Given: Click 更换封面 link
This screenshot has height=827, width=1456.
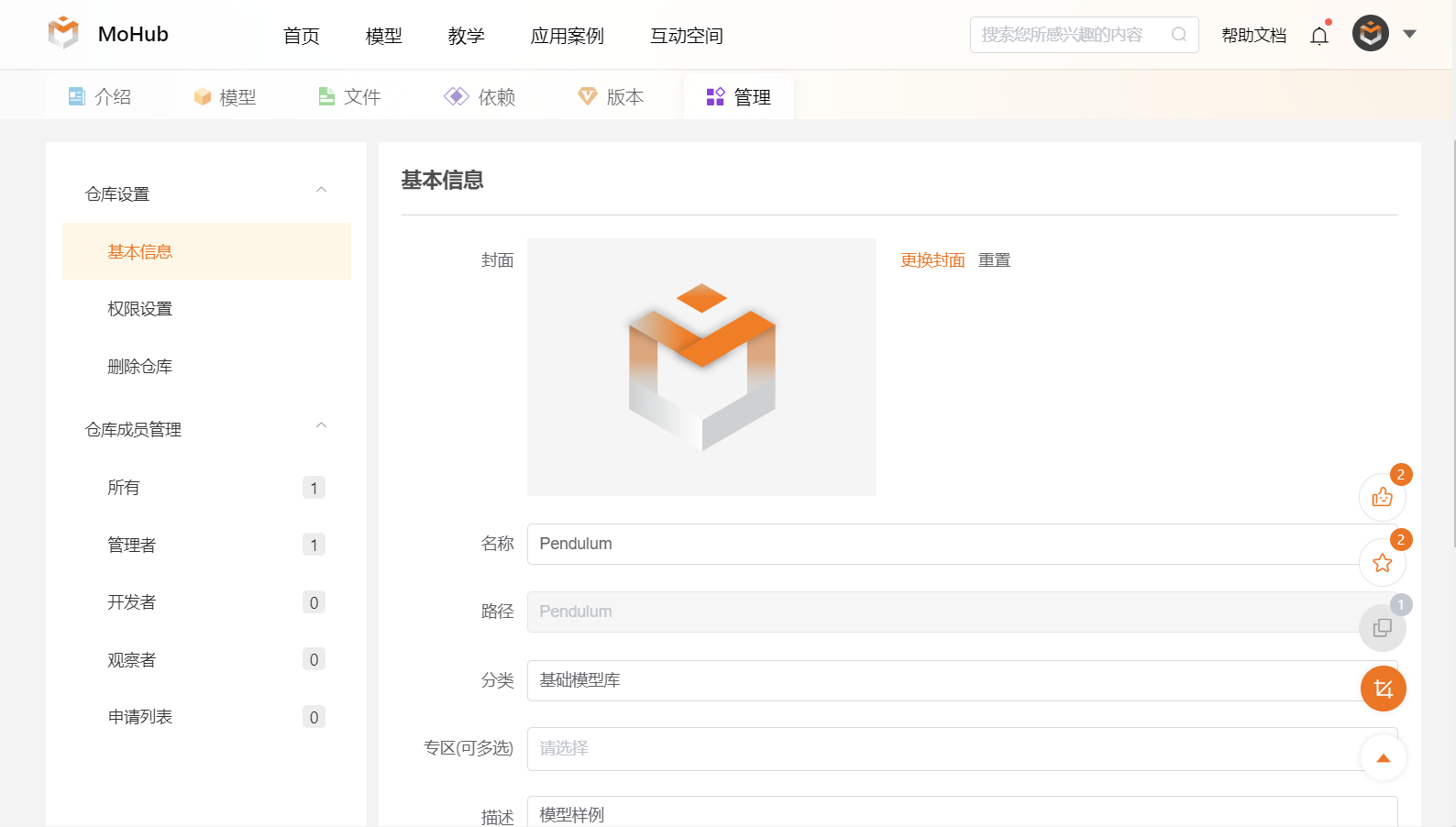Looking at the screenshot, I should 932,260.
